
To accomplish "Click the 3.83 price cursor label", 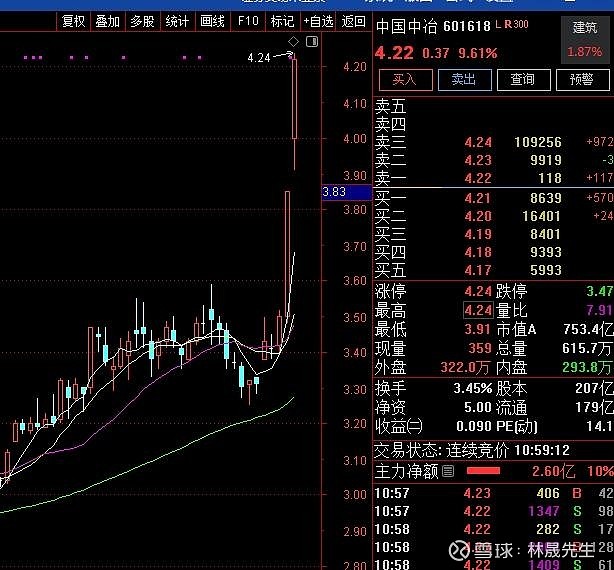I will tap(347, 192).
